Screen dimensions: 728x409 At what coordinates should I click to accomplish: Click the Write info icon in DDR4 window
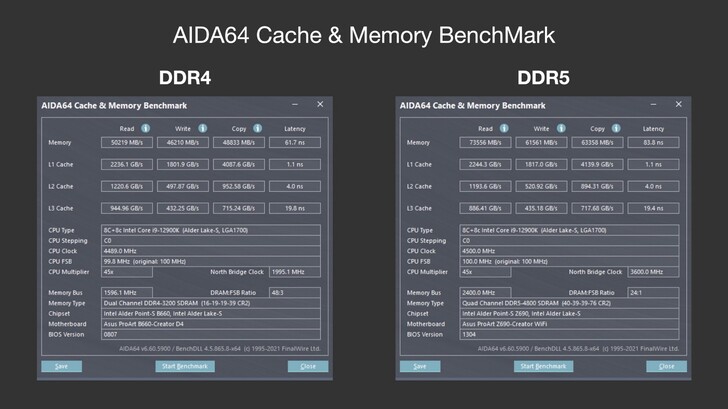[202, 128]
